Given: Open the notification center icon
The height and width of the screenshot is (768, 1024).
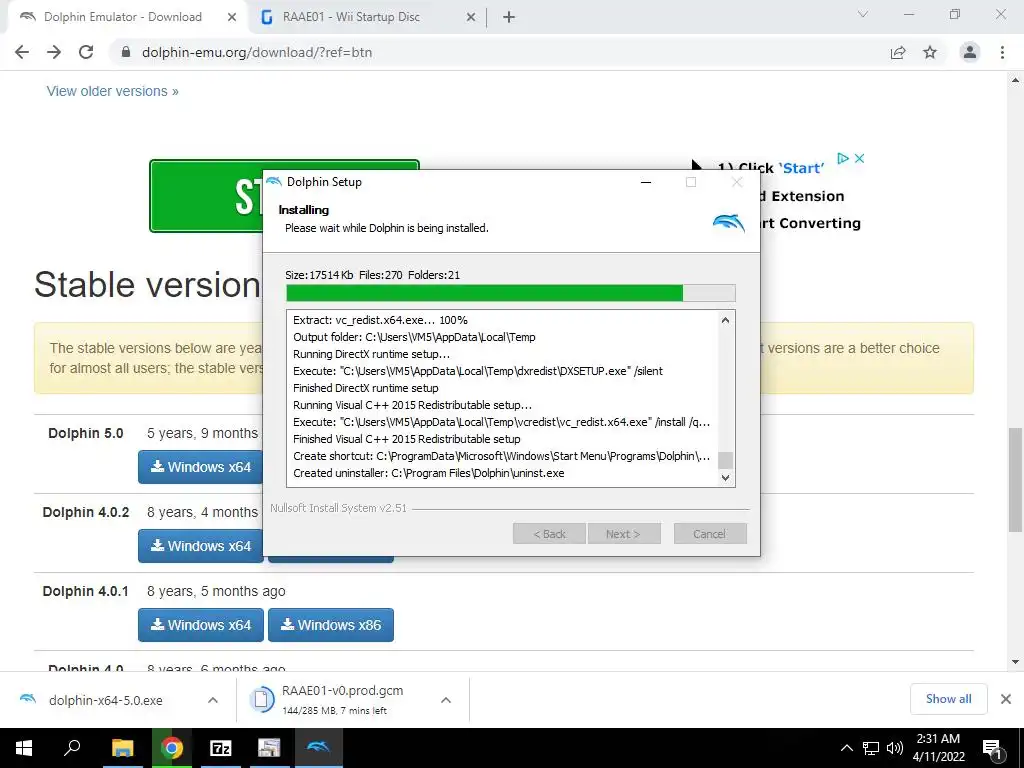Looking at the screenshot, I should point(992,748).
